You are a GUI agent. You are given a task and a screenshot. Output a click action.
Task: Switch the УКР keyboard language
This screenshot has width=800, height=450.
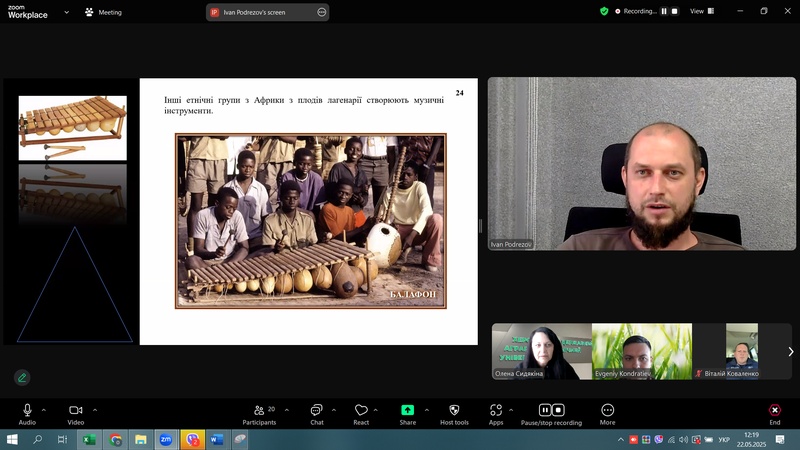[x=723, y=439]
